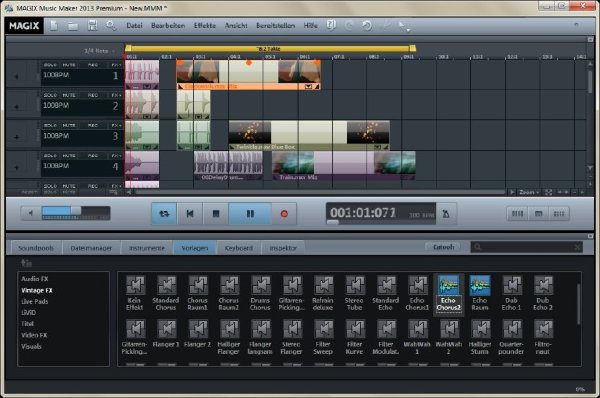This screenshot has width=600, height=398.
Task: Toggle SOLO on track 1
Action: click(50, 65)
